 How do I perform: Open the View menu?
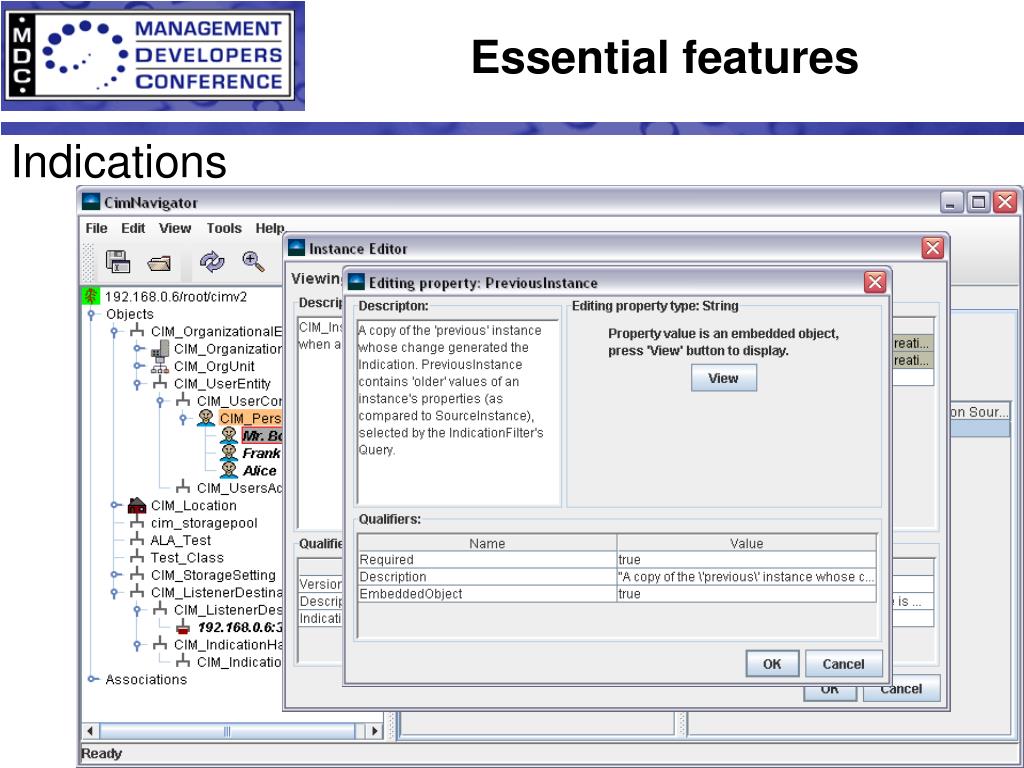tap(175, 229)
